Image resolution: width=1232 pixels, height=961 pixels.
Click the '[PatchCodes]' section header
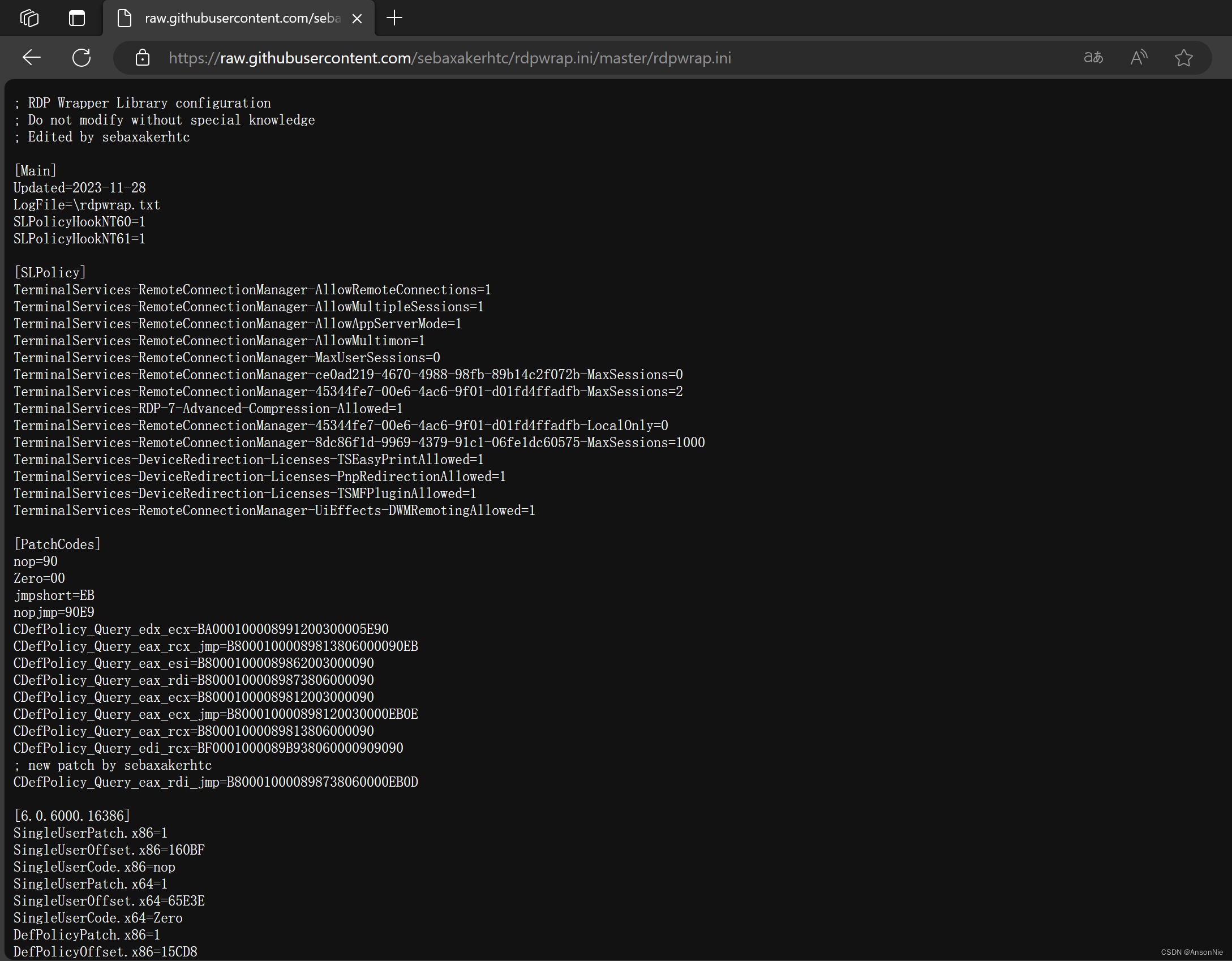click(58, 544)
